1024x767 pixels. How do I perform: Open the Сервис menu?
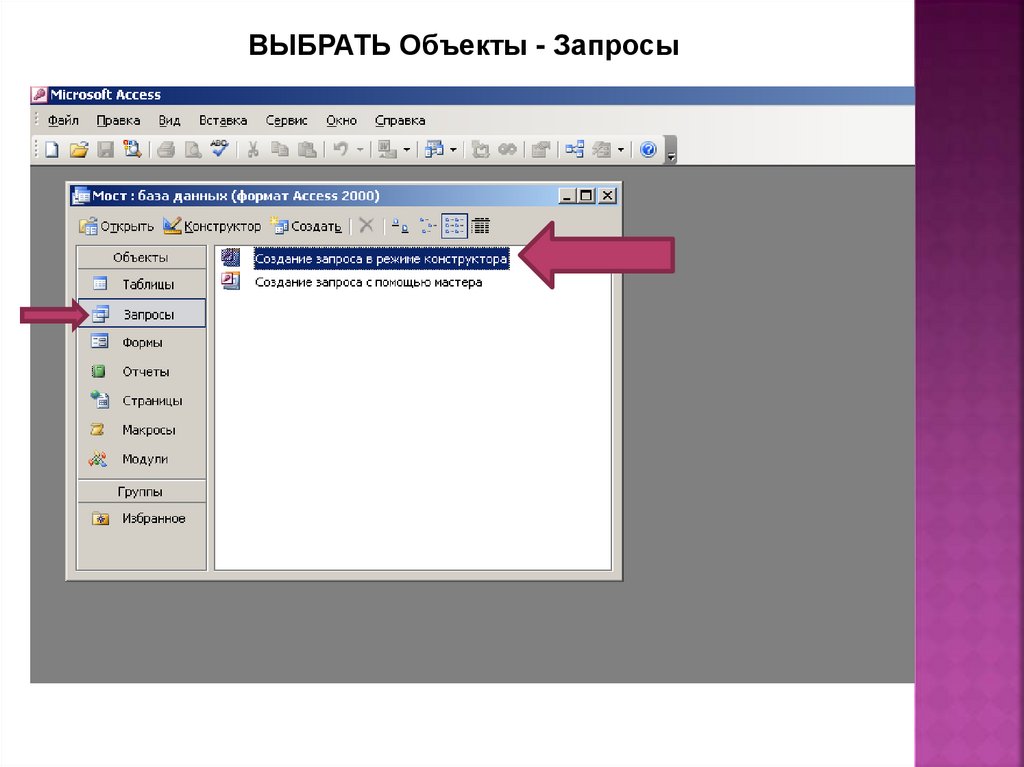(287, 120)
